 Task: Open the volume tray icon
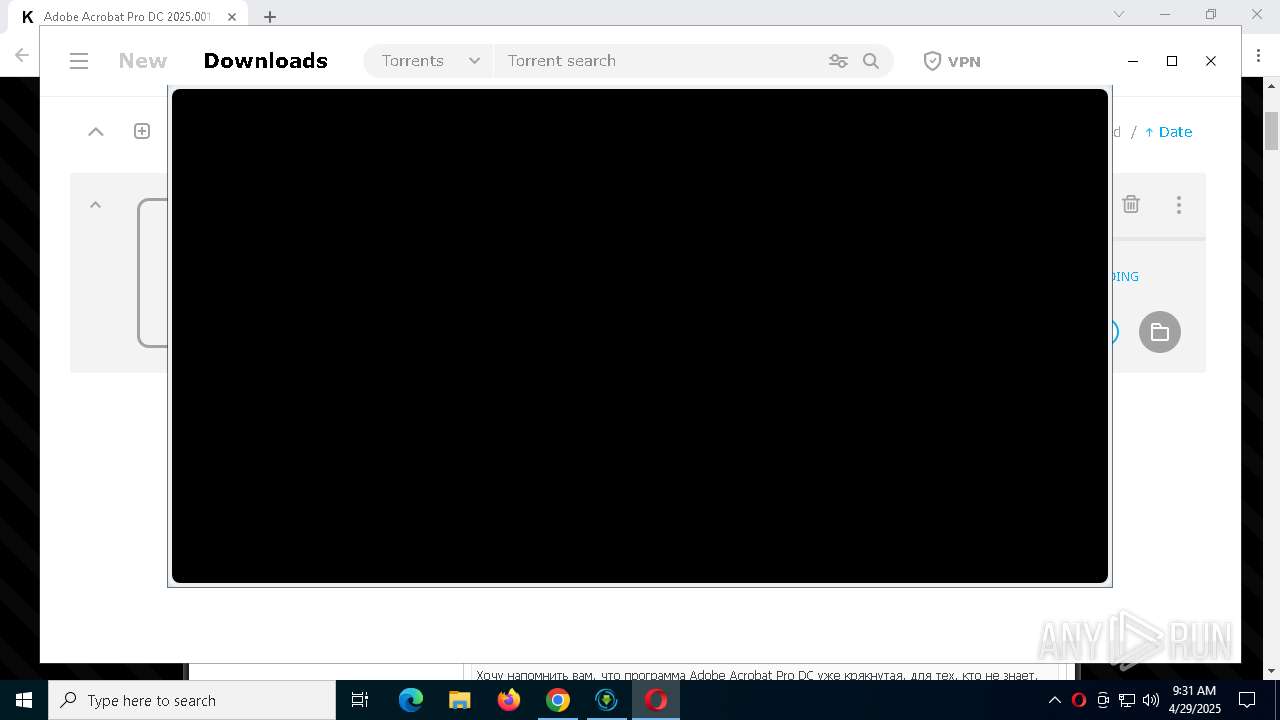(x=1151, y=700)
